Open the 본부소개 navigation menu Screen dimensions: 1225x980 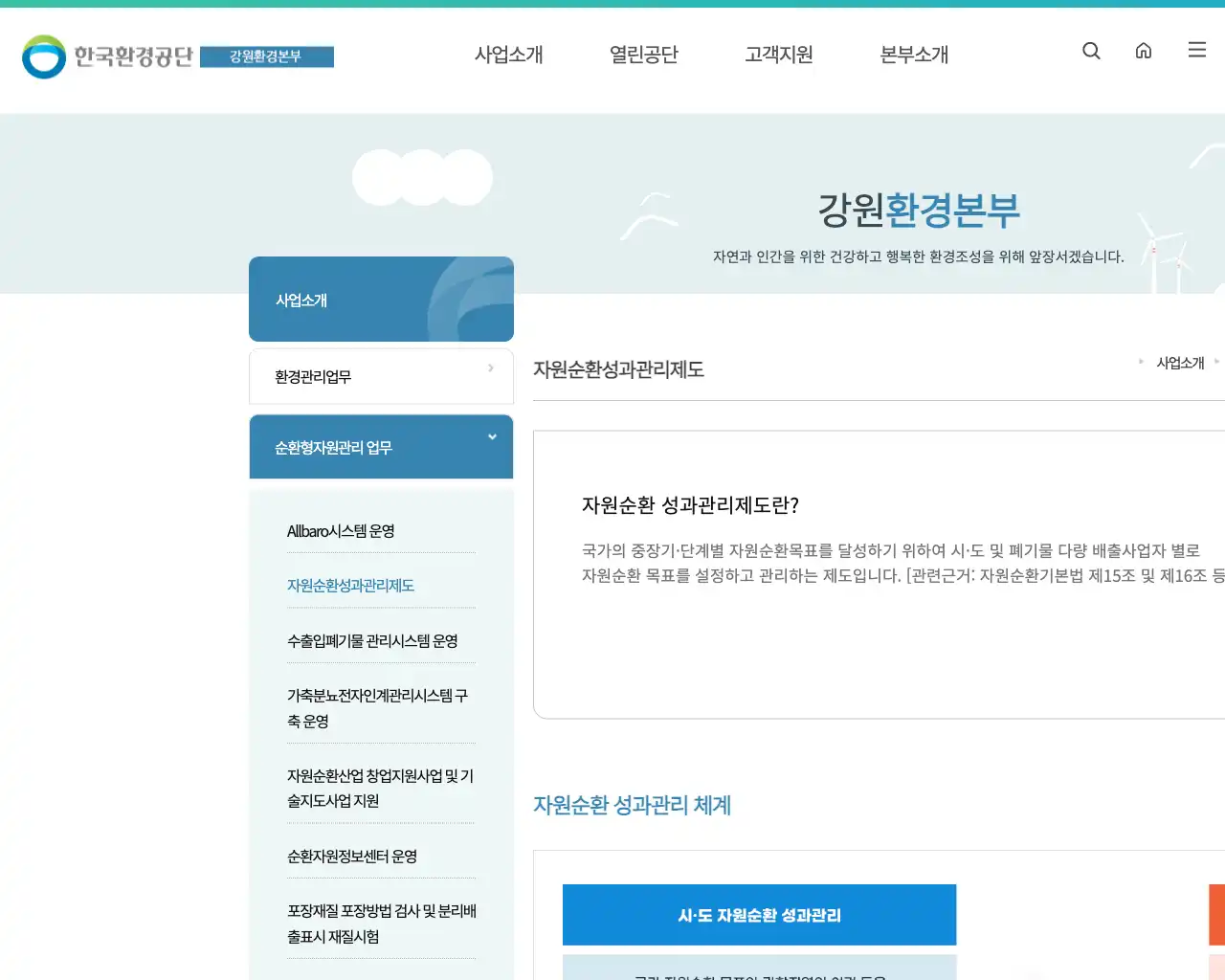pyautogui.click(x=914, y=55)
